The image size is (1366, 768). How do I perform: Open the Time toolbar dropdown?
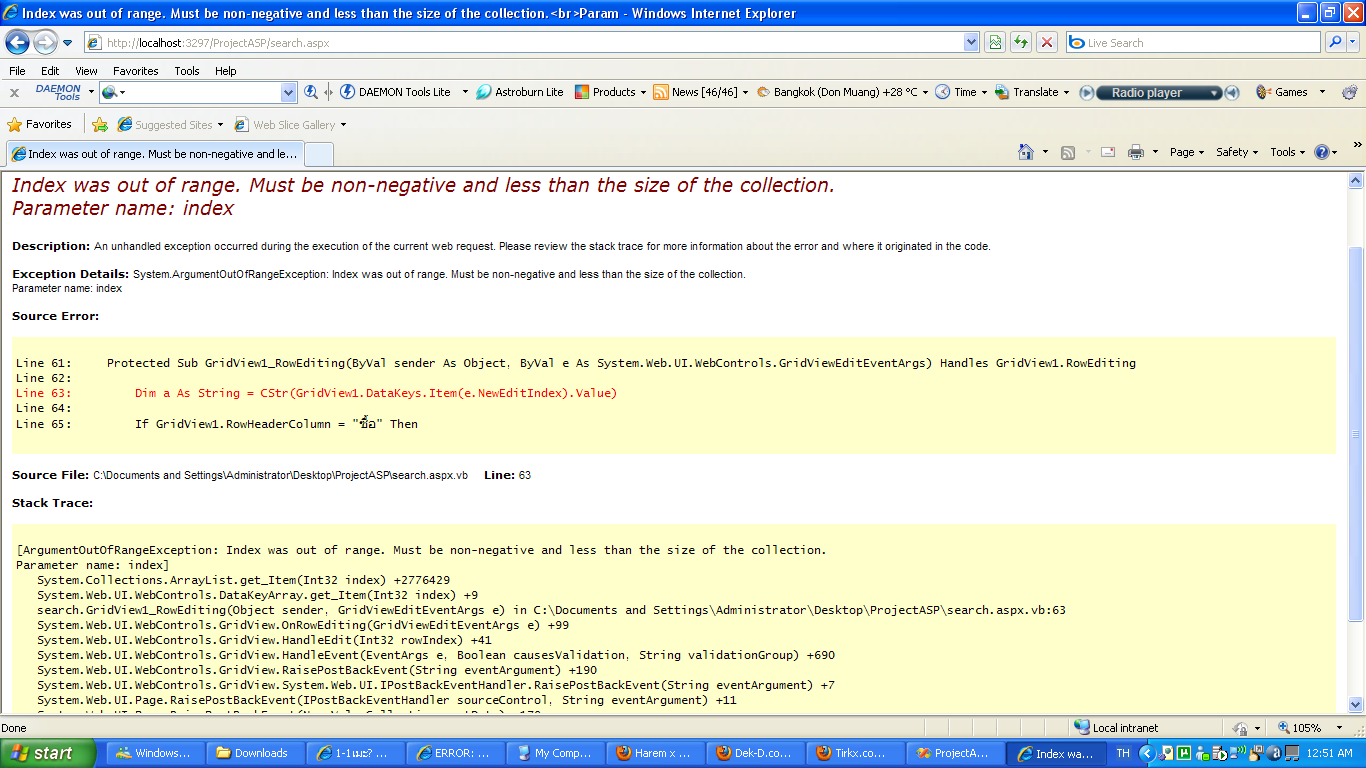pyautogui.click(x=961, y=92)
